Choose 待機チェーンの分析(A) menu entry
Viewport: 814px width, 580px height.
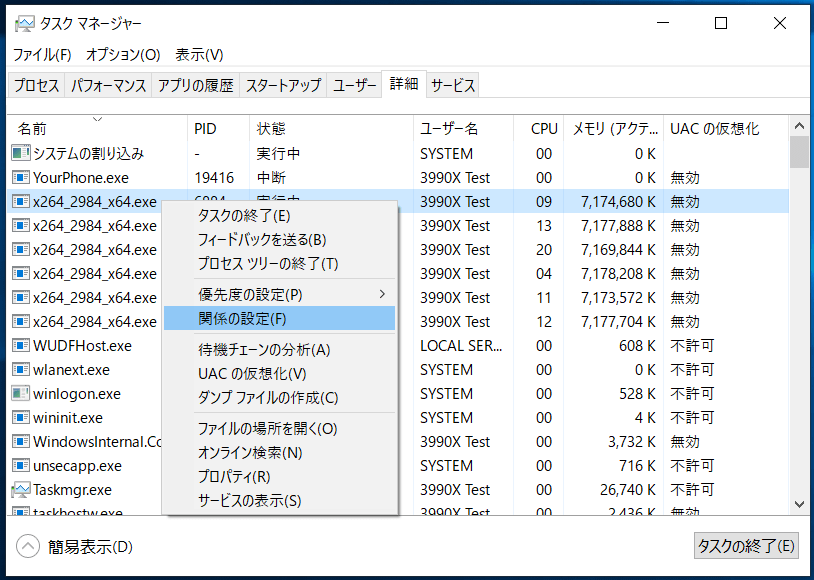279,349
